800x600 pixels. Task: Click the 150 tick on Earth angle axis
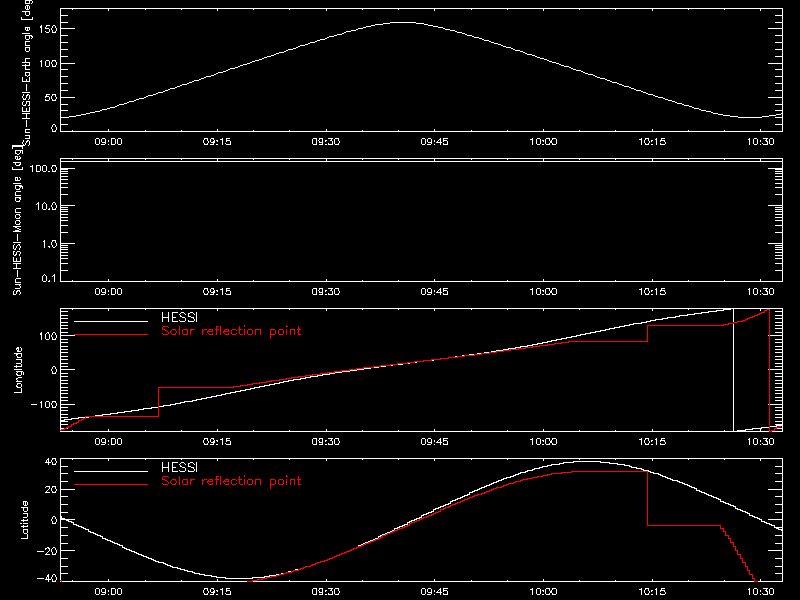coord(48,29)
